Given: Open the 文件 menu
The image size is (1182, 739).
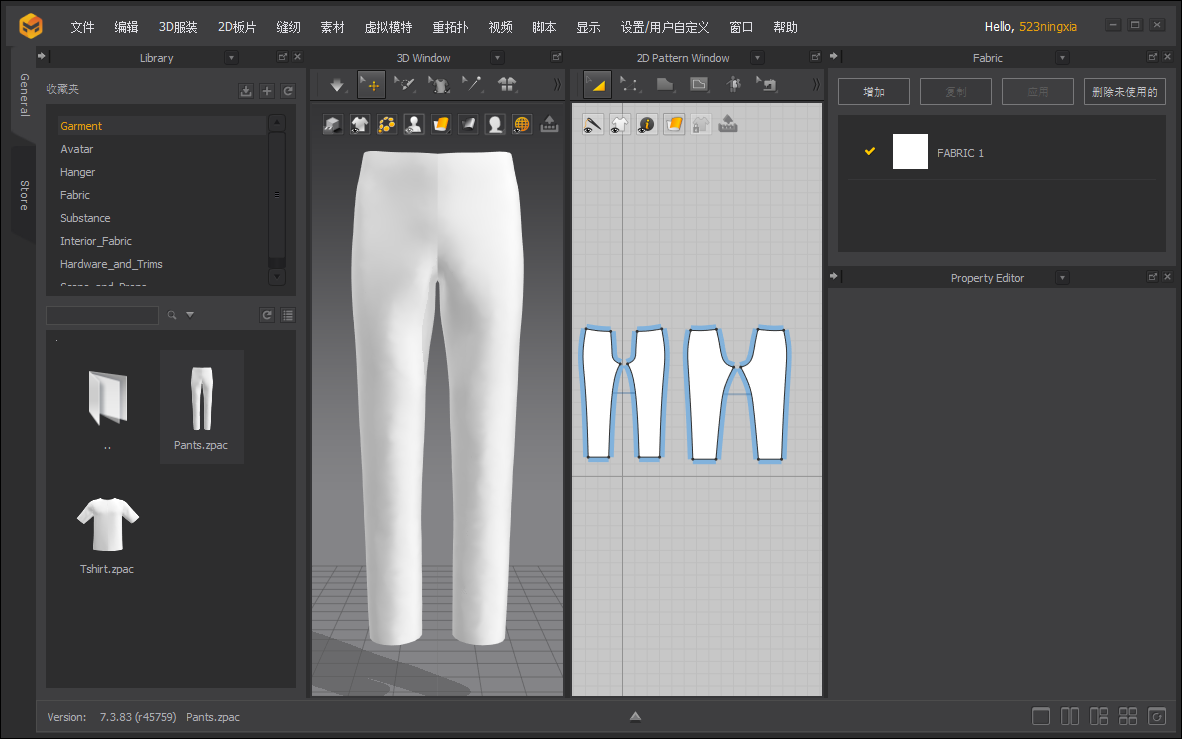Looking at the screenshot, I should point(82,27).
